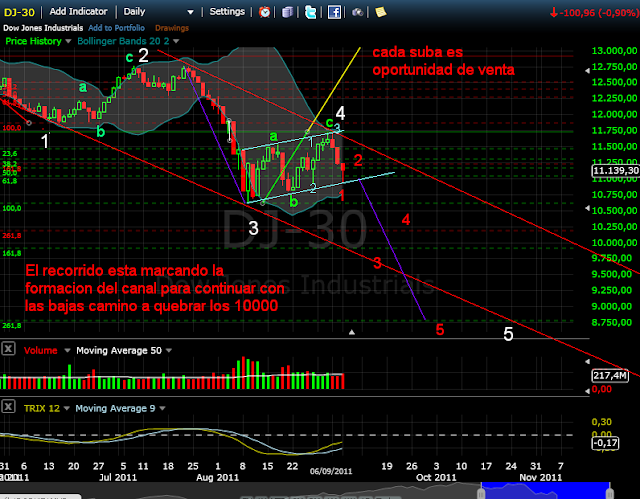Click the small arrow marker beside 12.750,00
Viewport: 640px width, 499px height.
pyautogui.click(x=587, y=71)
